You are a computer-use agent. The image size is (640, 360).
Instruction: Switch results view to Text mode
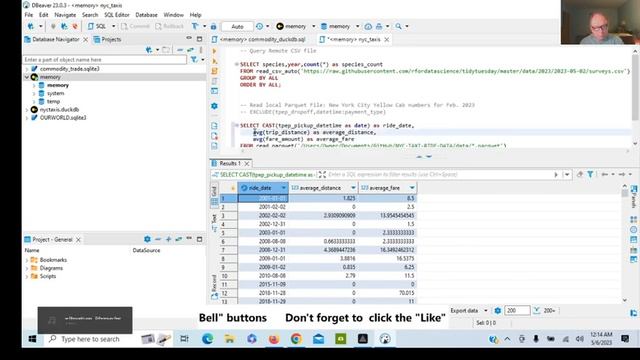(x=214, y=223)
